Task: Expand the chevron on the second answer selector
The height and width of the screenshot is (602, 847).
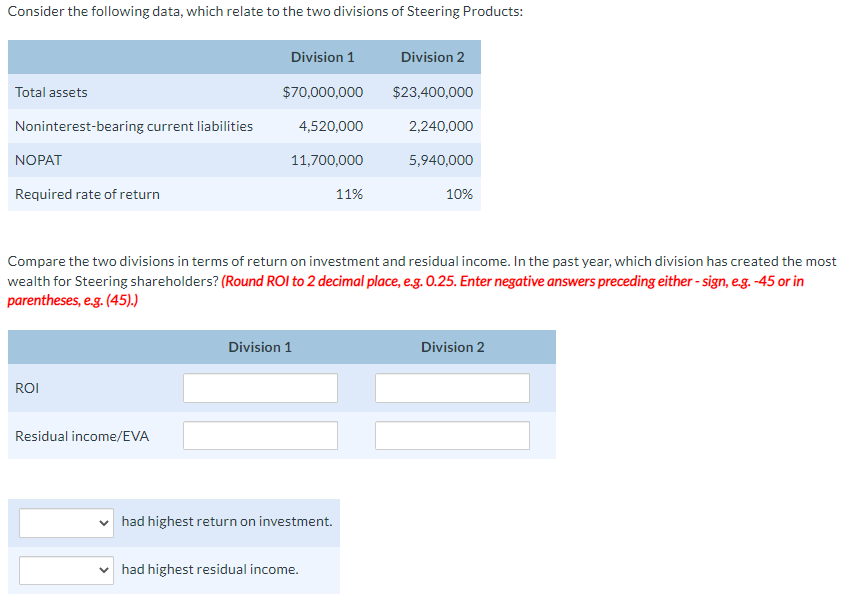Action: [104, 570]
